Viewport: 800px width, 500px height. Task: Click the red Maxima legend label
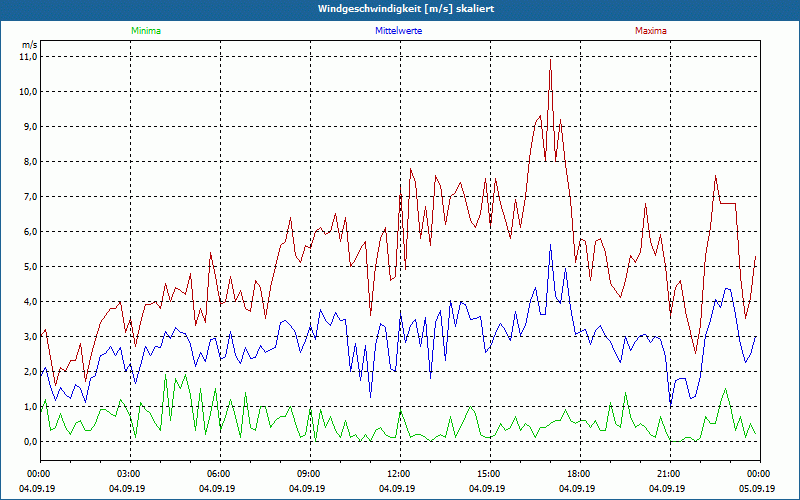pos(651,31)
